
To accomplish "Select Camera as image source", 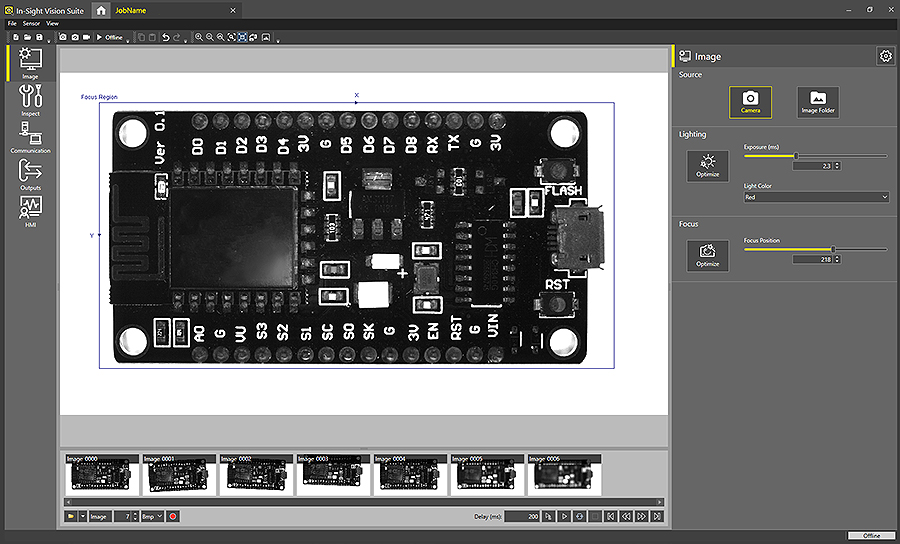I will 750,101.
